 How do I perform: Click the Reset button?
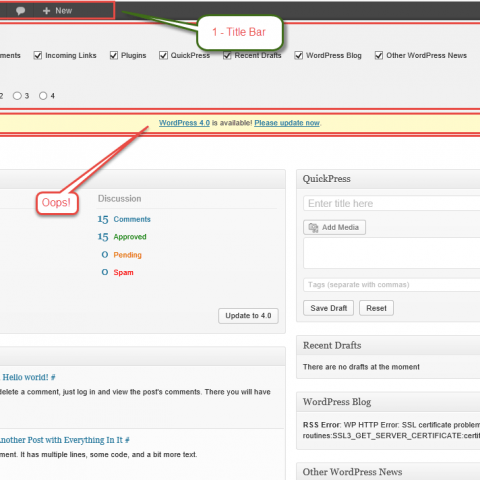(376, 308)
